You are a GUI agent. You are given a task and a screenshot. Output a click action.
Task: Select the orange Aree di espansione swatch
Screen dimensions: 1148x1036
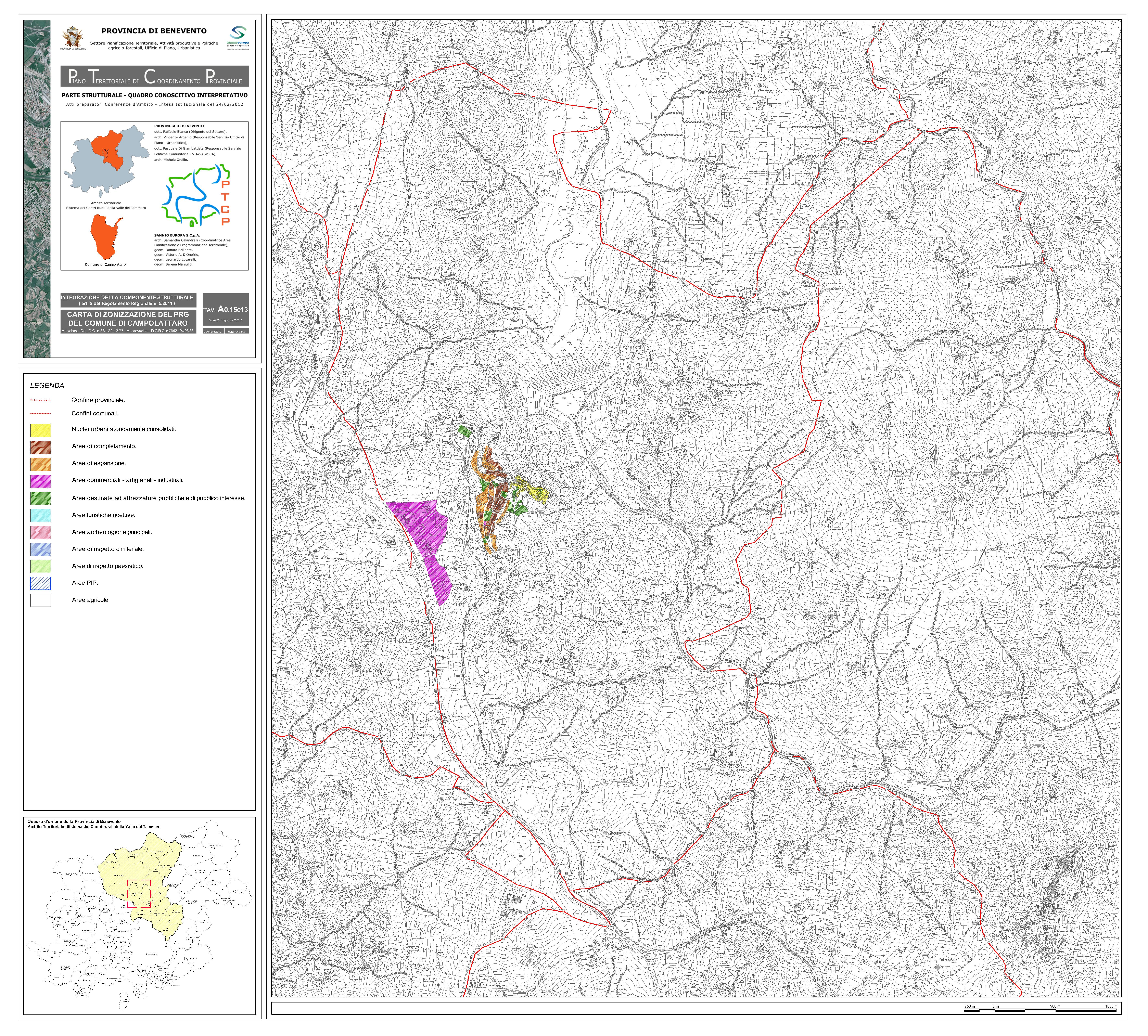click(40, 465)
